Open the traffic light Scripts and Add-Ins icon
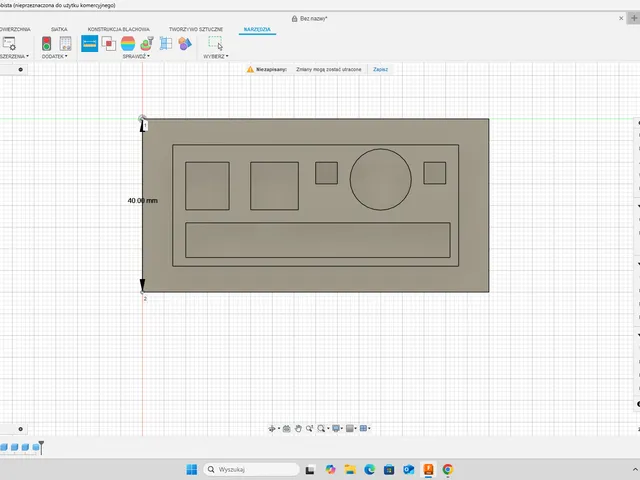Viewport: 640px width, 480px height. pos(47,44)
